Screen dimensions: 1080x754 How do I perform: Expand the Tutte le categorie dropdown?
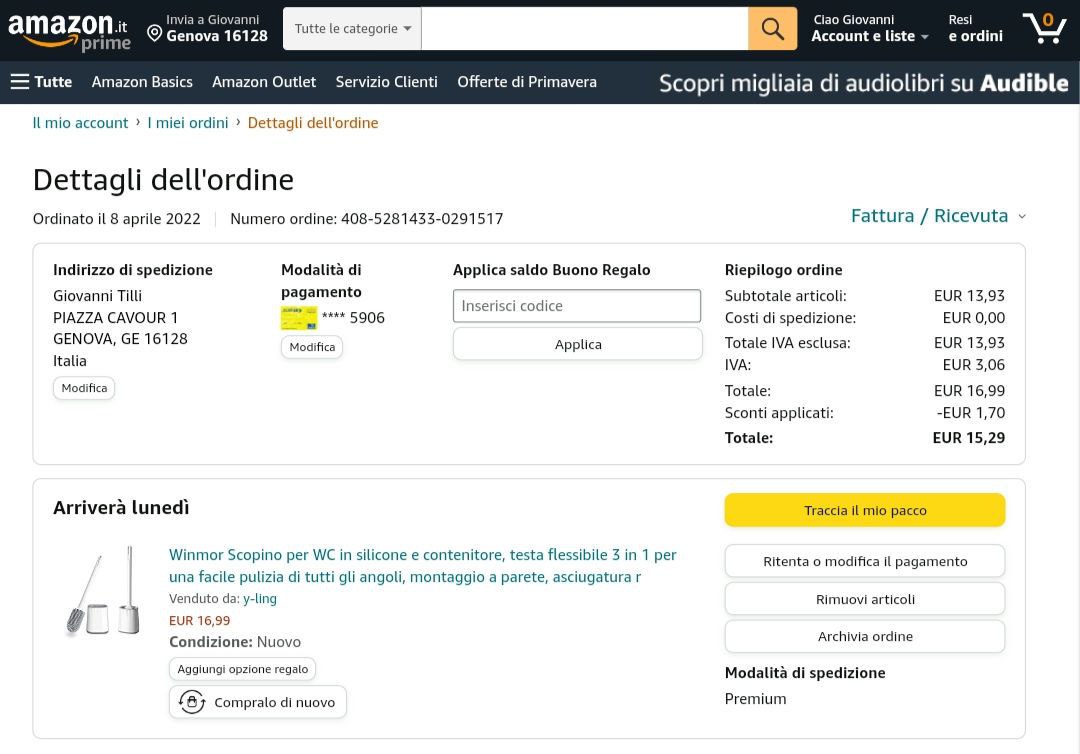352,29
